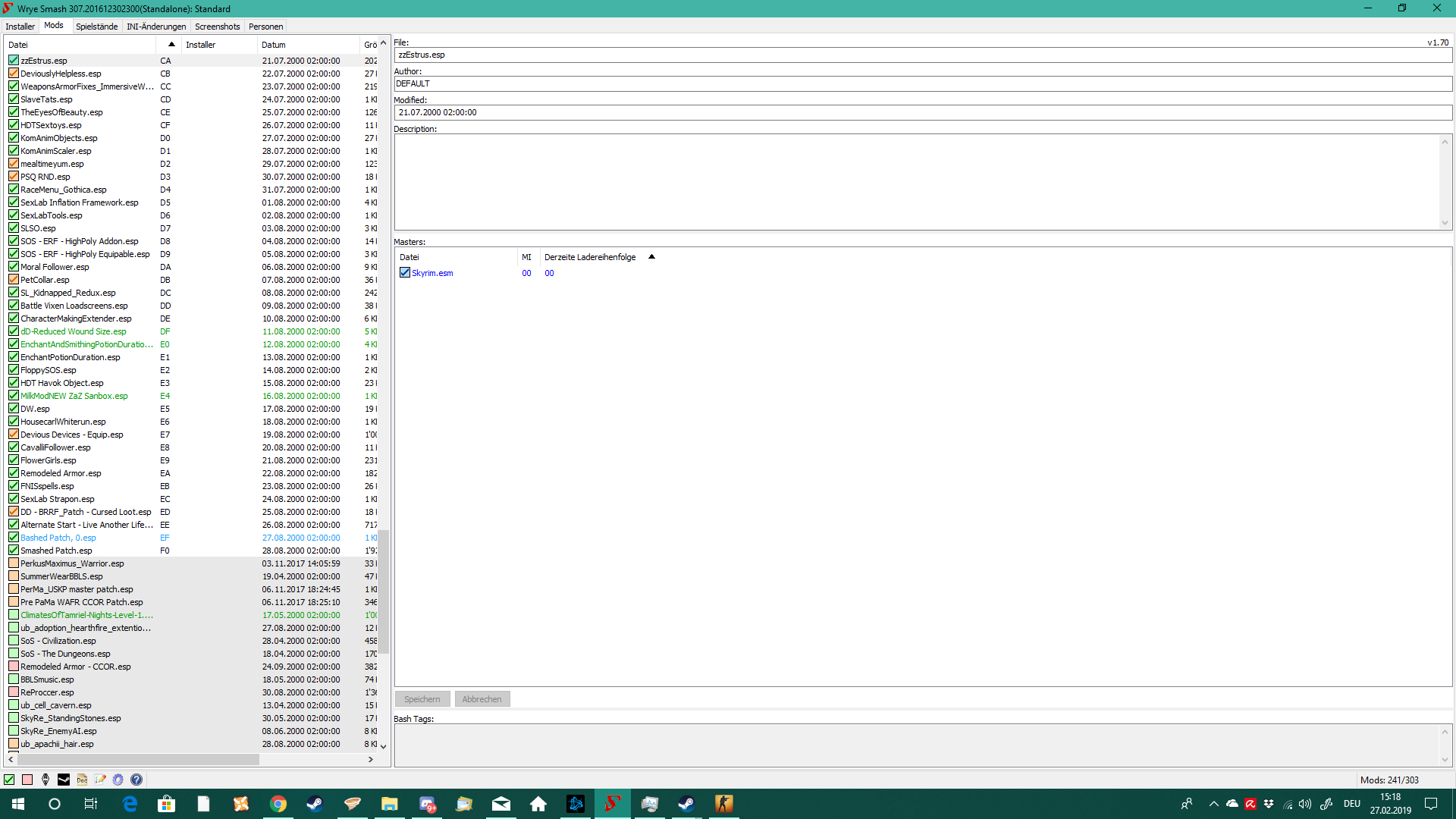Launch Steam from the status bar icon
This screenshot has height=819, width=1456.
point(64,780)
